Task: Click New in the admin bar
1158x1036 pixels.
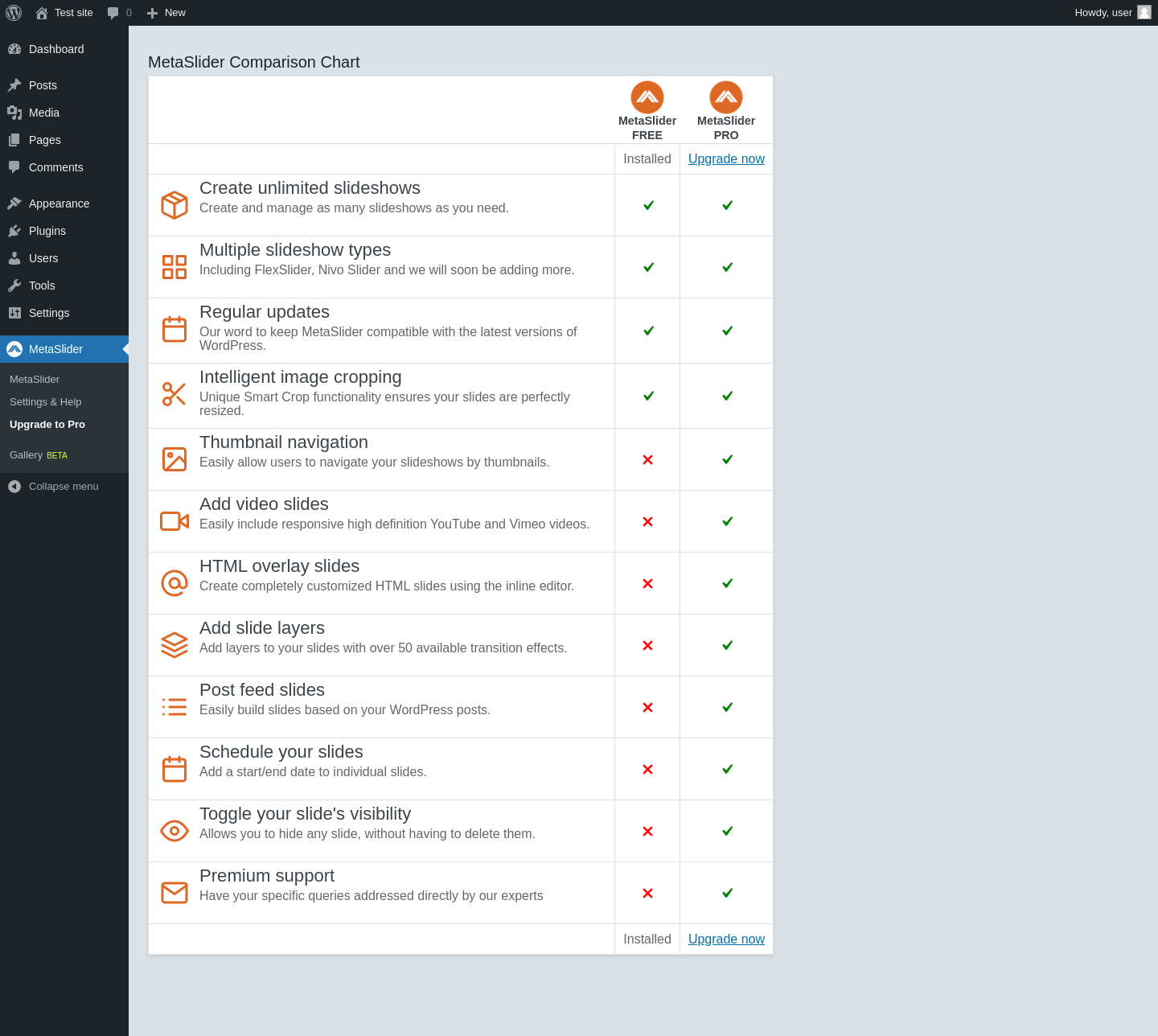Action: (x=166, y=13)
